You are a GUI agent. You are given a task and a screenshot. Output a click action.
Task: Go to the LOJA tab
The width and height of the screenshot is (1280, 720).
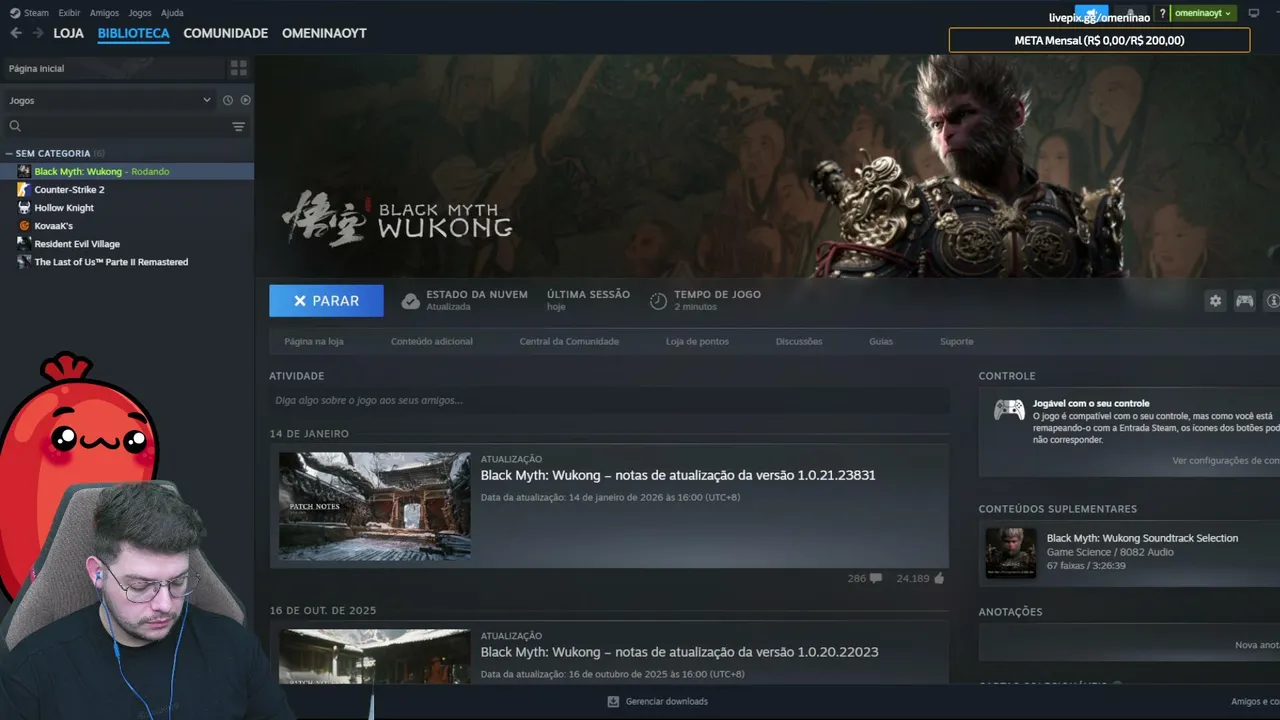(69, 33)
